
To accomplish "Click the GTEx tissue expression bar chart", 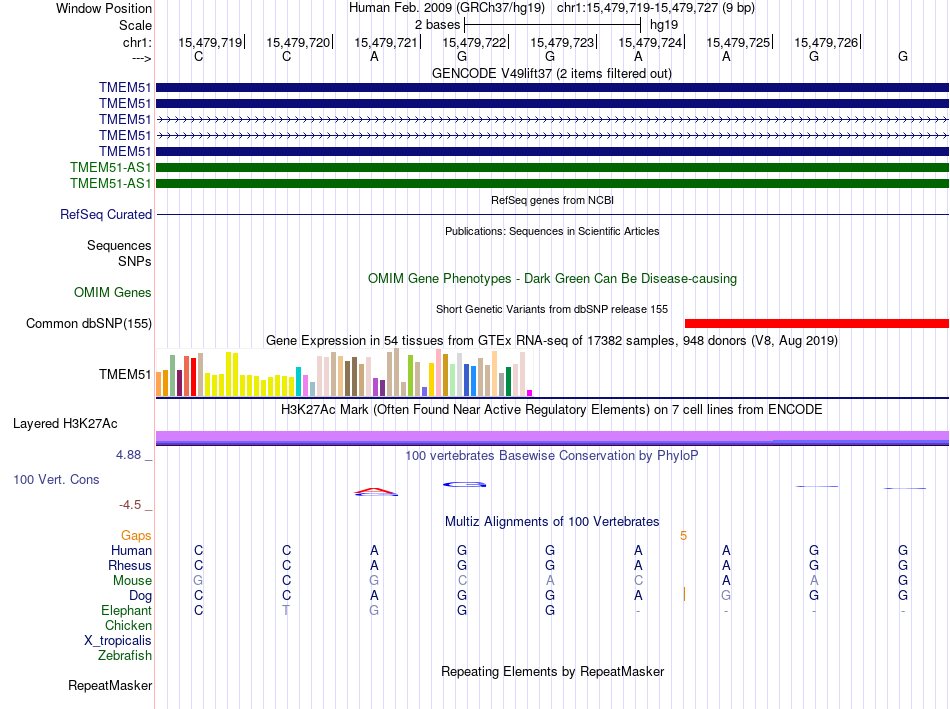I will (x=344, y=373).
